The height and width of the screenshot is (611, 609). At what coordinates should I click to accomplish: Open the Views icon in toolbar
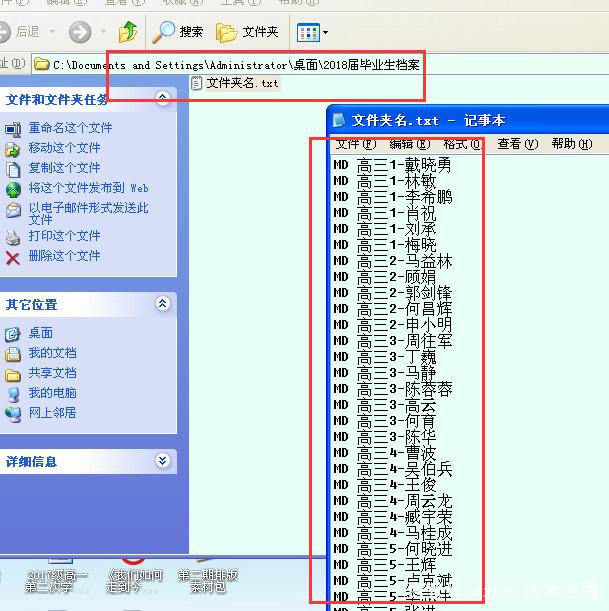(x=308, y=32)
